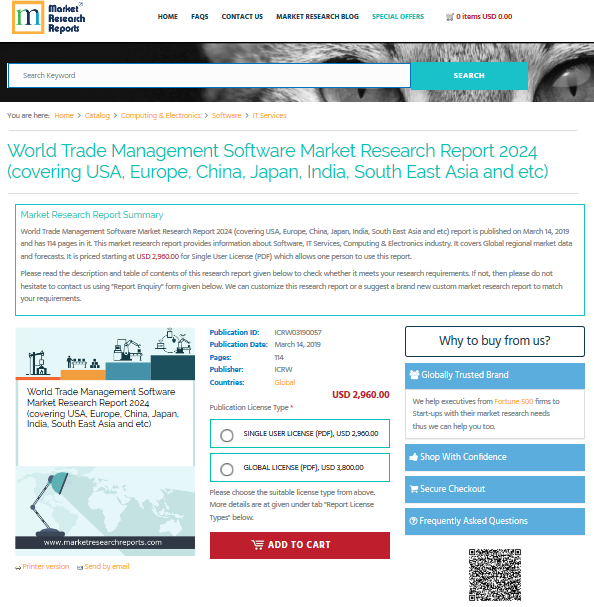Click the envelope icon beside Send by email
Image resolution: width=594 pixels, height=607 pixels.
pos(80,568)
